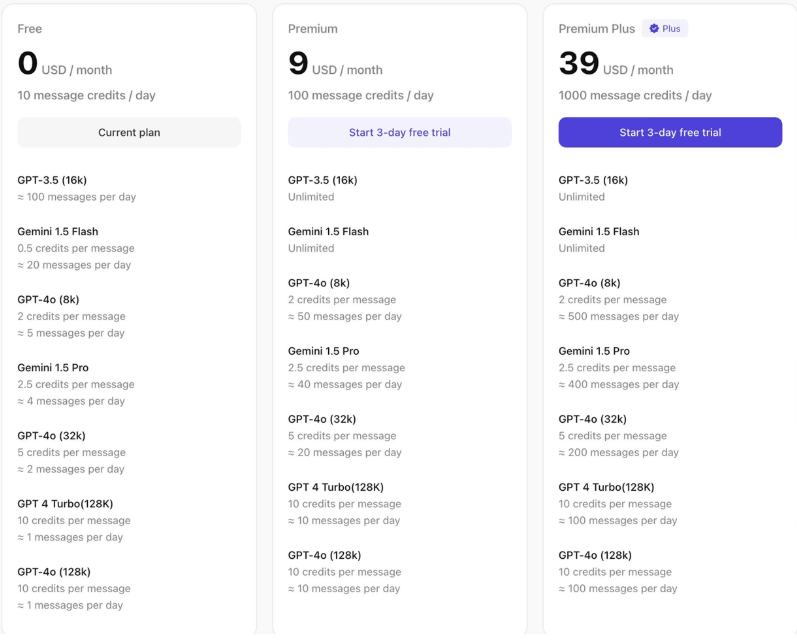Click GPT 4 Turbo(128K) in the Premium plan
Image resolution: width=797 pixels, height=644 pixels.
click(x=335, y=487)
